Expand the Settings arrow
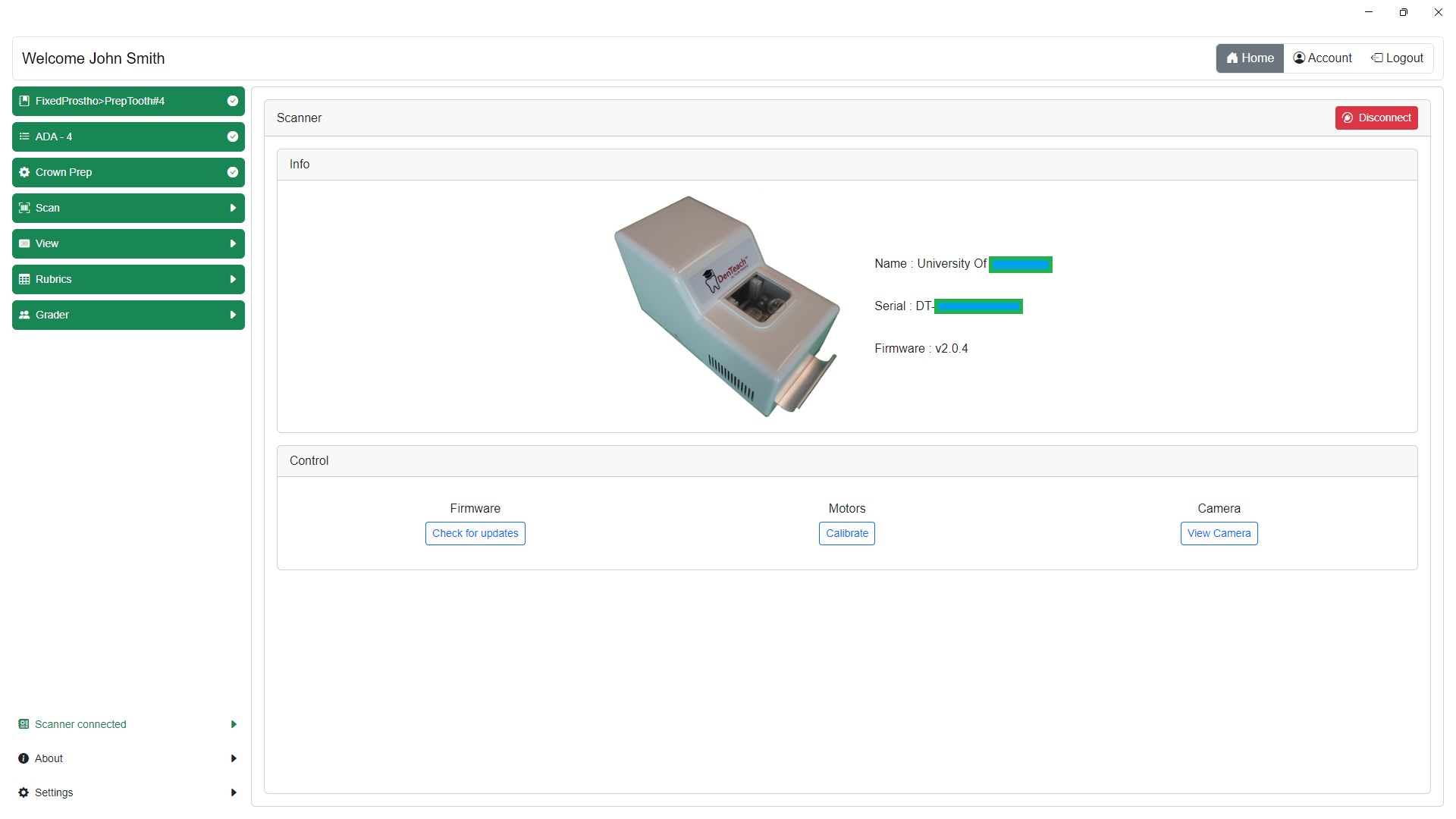 234,792
